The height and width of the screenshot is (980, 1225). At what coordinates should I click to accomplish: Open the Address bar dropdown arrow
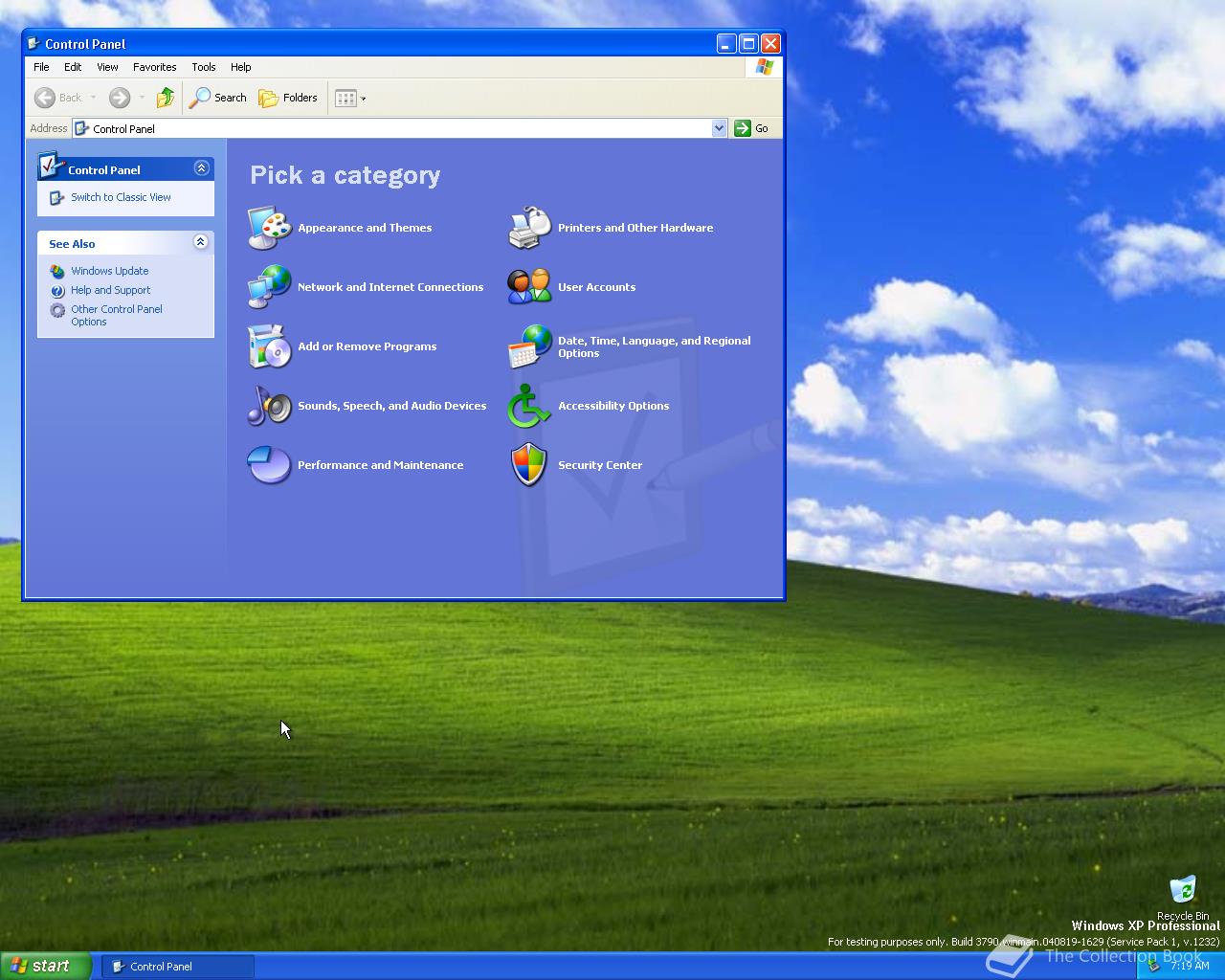point(719,128)
